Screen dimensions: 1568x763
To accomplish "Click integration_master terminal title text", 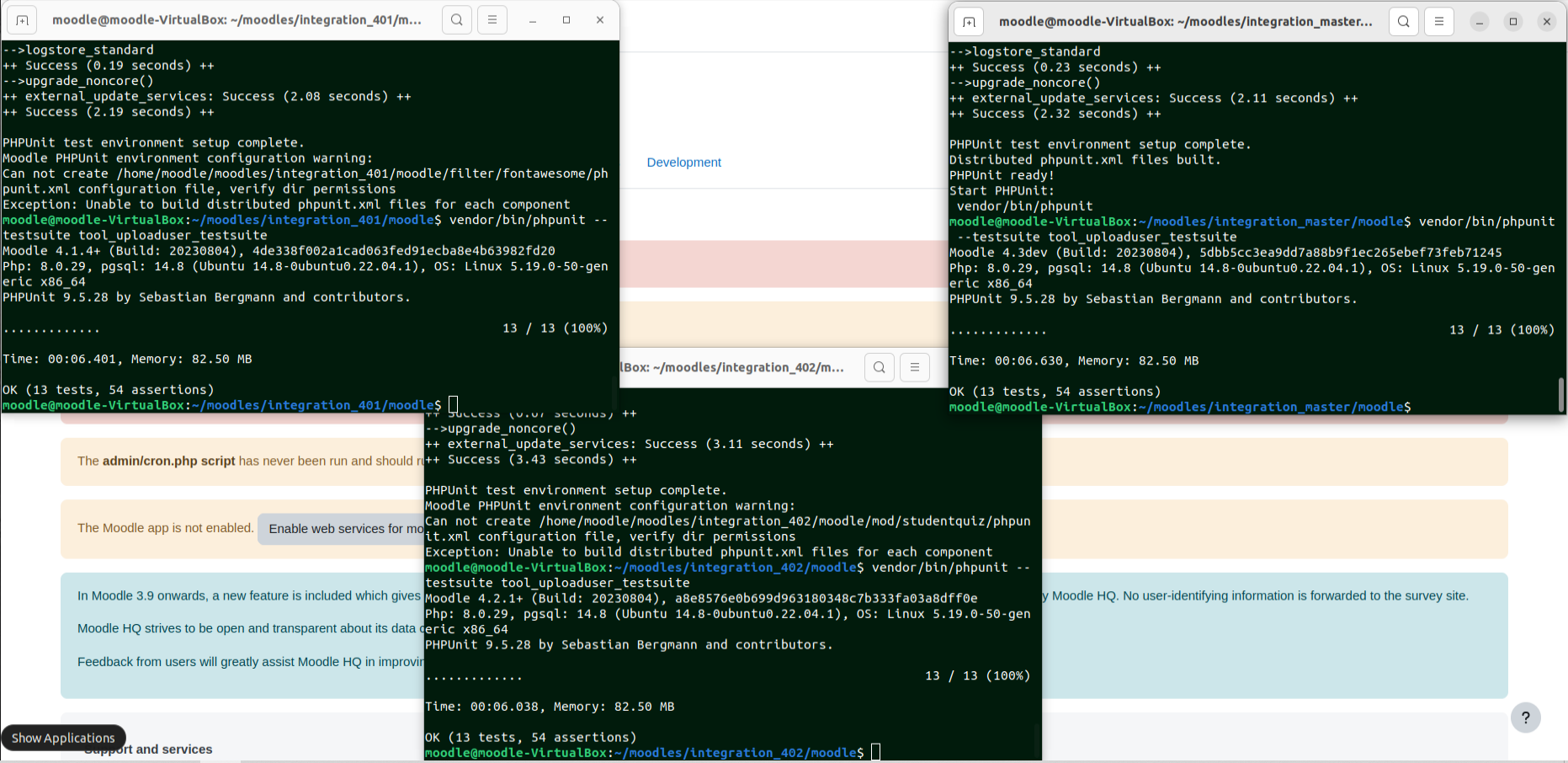I will 1185,22.
